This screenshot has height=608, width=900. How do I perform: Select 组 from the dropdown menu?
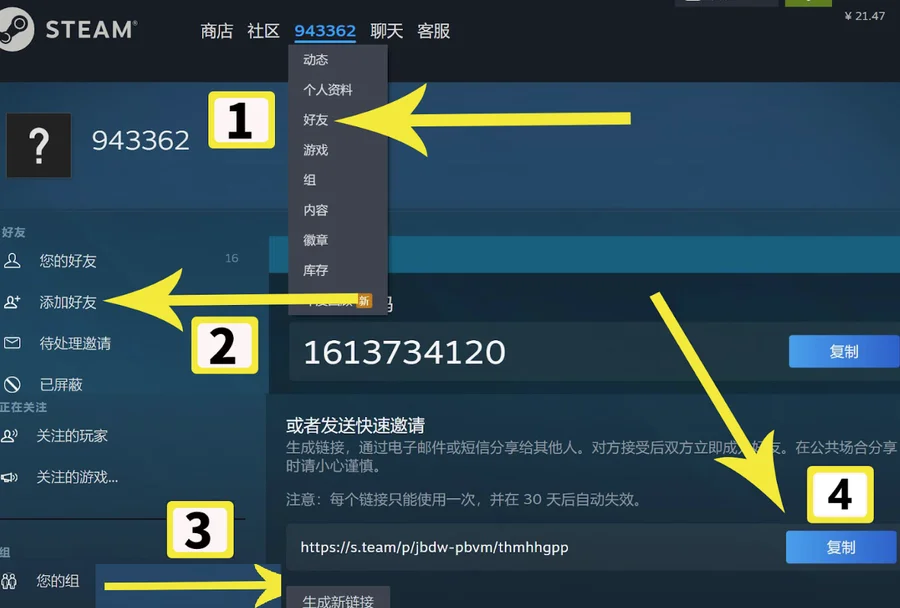[x=310, y=180]
